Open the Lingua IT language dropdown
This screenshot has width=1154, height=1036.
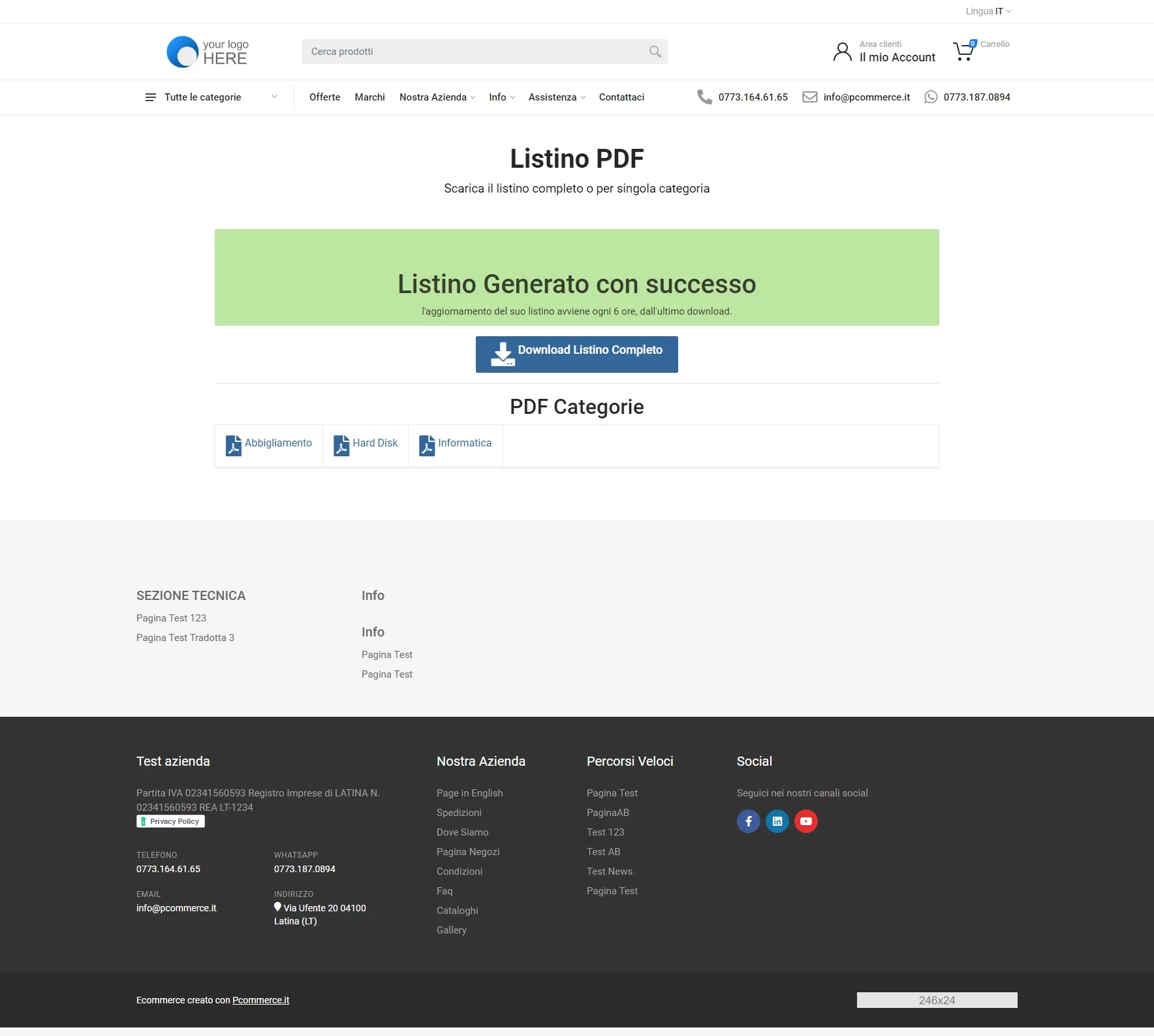pyautogui.click(x=988, y=11)
